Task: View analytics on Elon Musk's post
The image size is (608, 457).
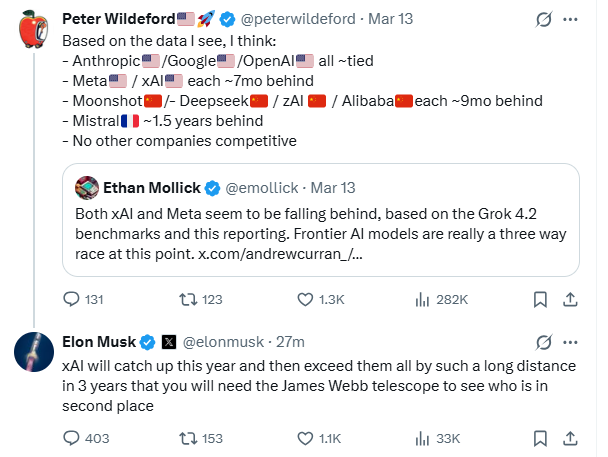Action: 423,437
